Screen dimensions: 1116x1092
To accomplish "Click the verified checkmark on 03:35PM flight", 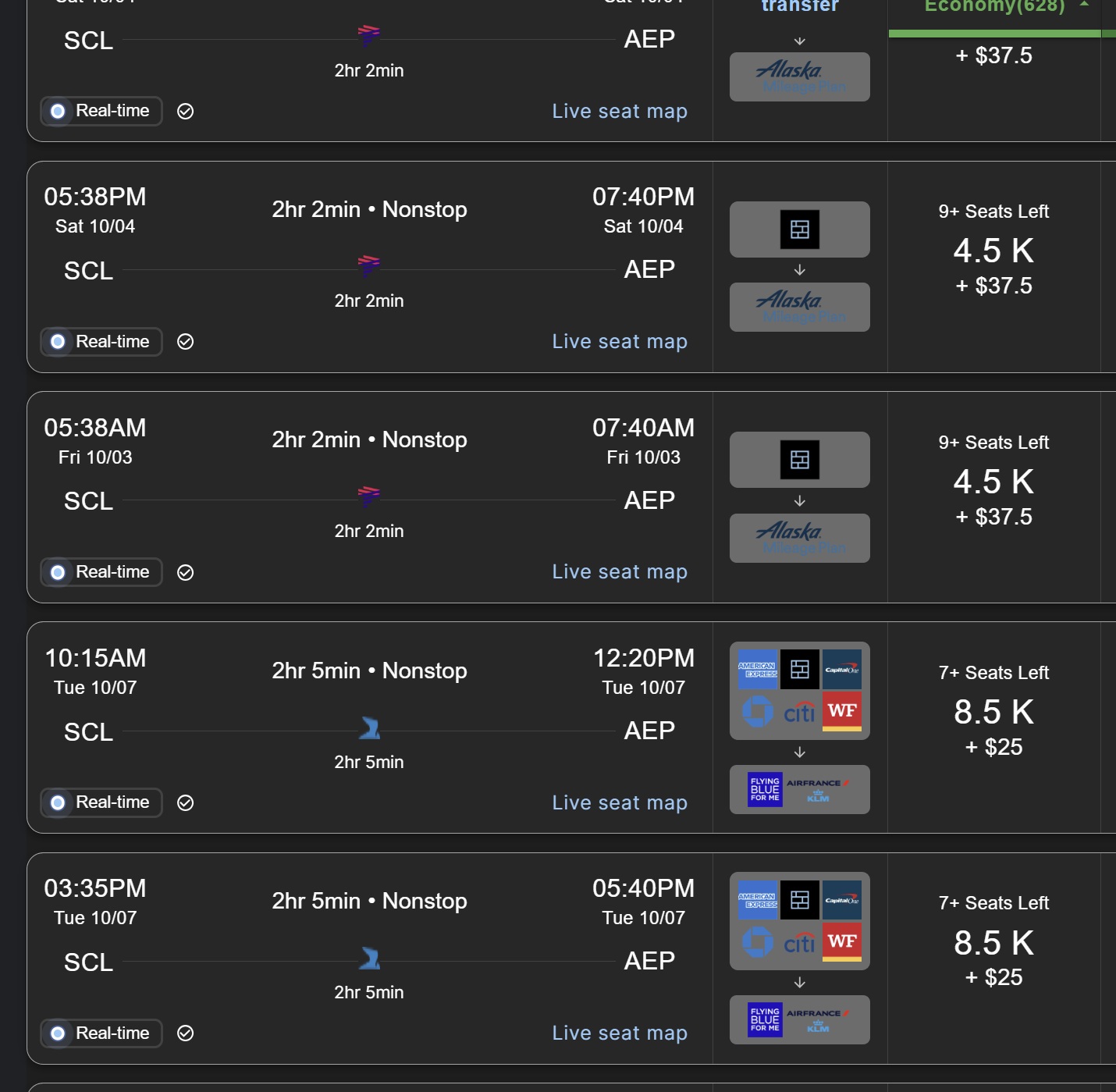I will [185, 1033].
